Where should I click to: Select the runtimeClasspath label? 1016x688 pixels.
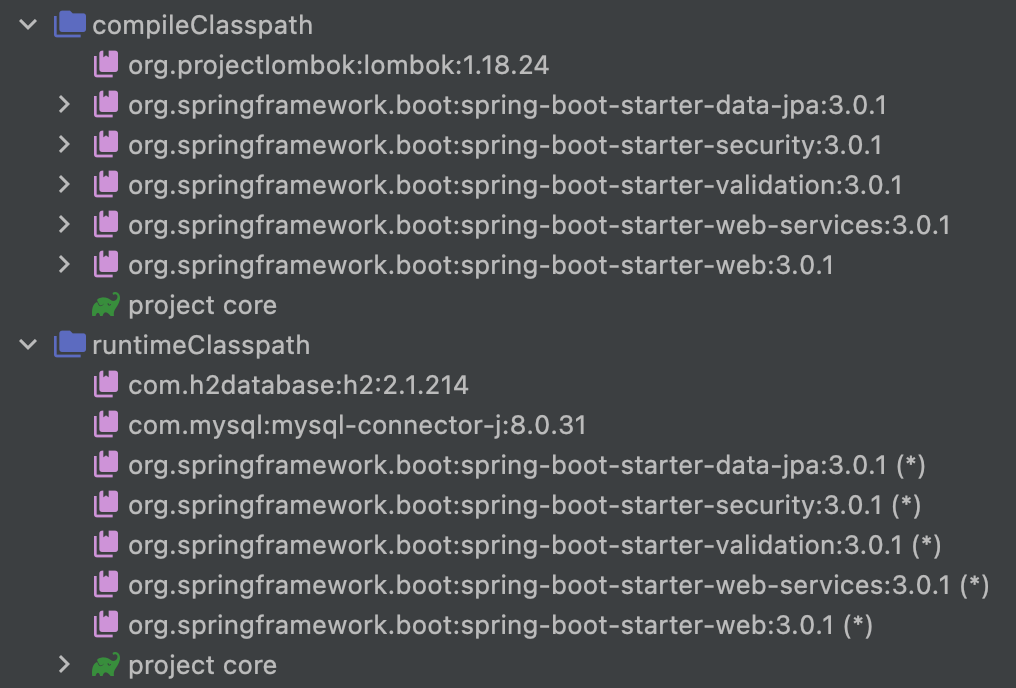(x=201, y=345)
